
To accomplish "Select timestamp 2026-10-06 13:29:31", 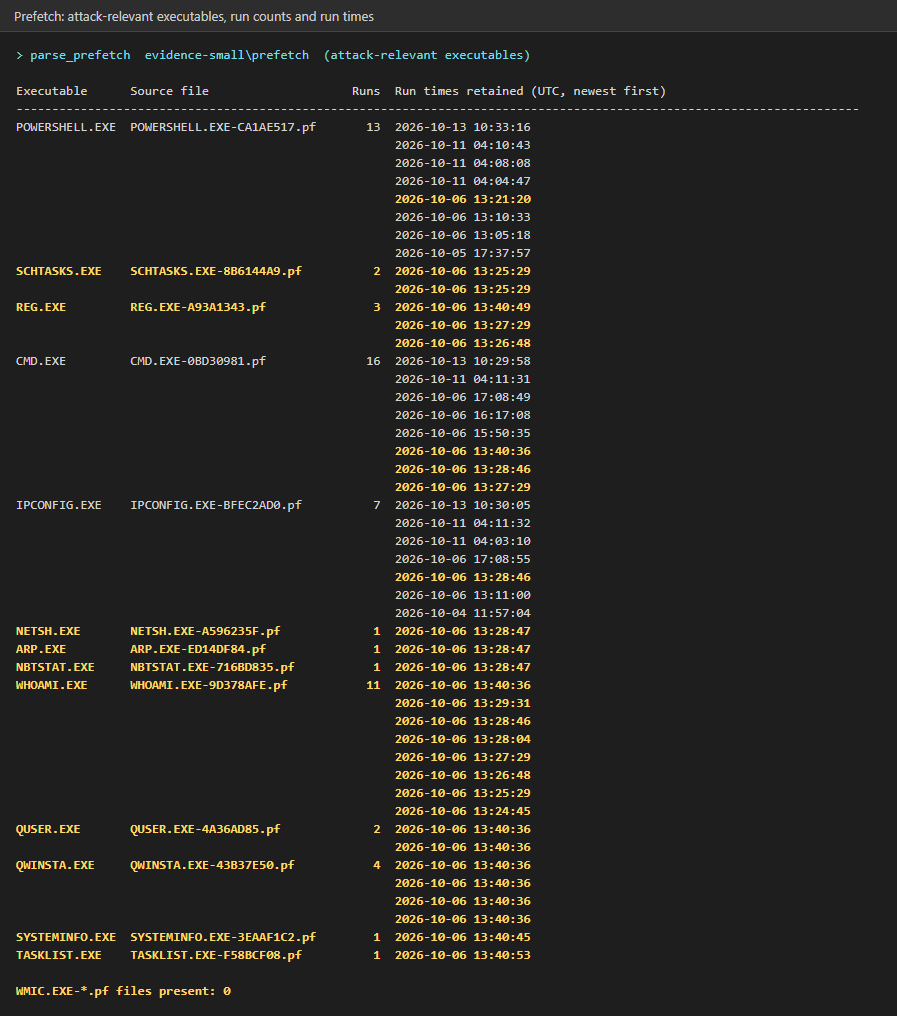I will click(x=463, y=703).
